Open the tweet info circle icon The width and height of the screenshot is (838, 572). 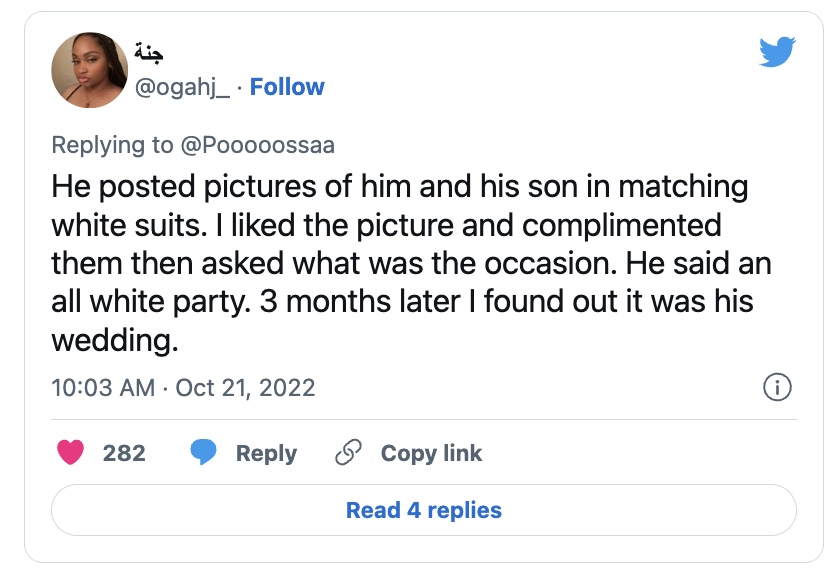776,387
